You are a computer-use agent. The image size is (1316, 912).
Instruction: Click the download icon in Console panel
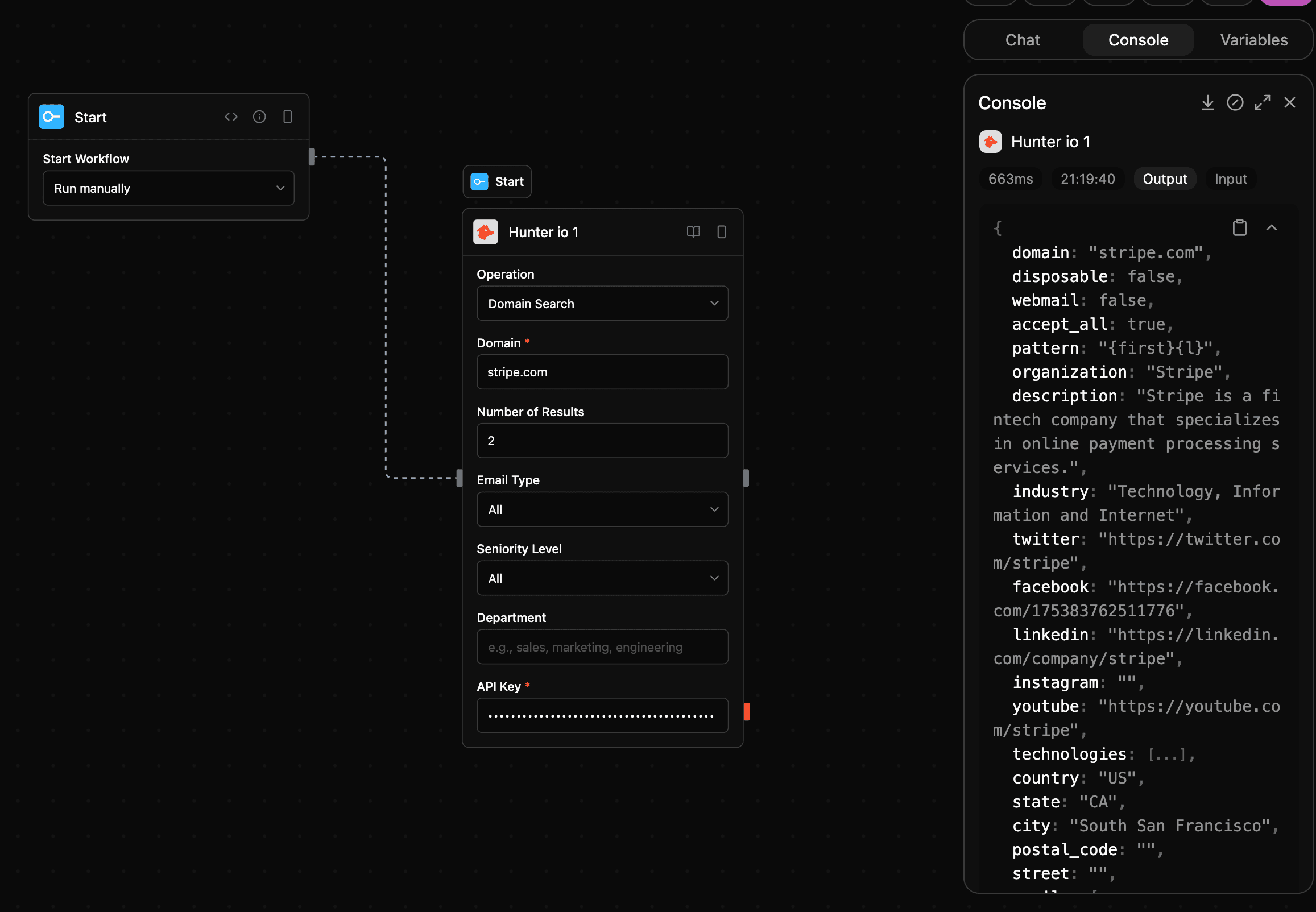pos(1207,102)
